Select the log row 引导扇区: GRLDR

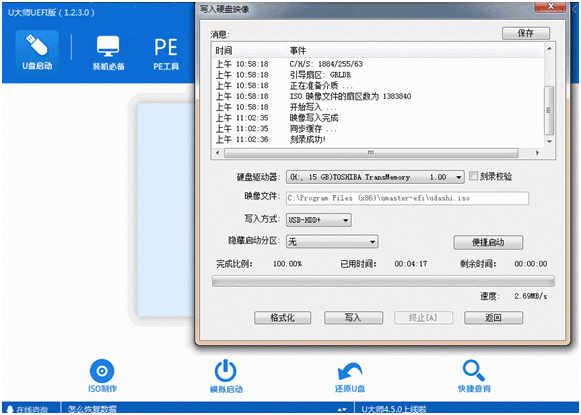378,75
